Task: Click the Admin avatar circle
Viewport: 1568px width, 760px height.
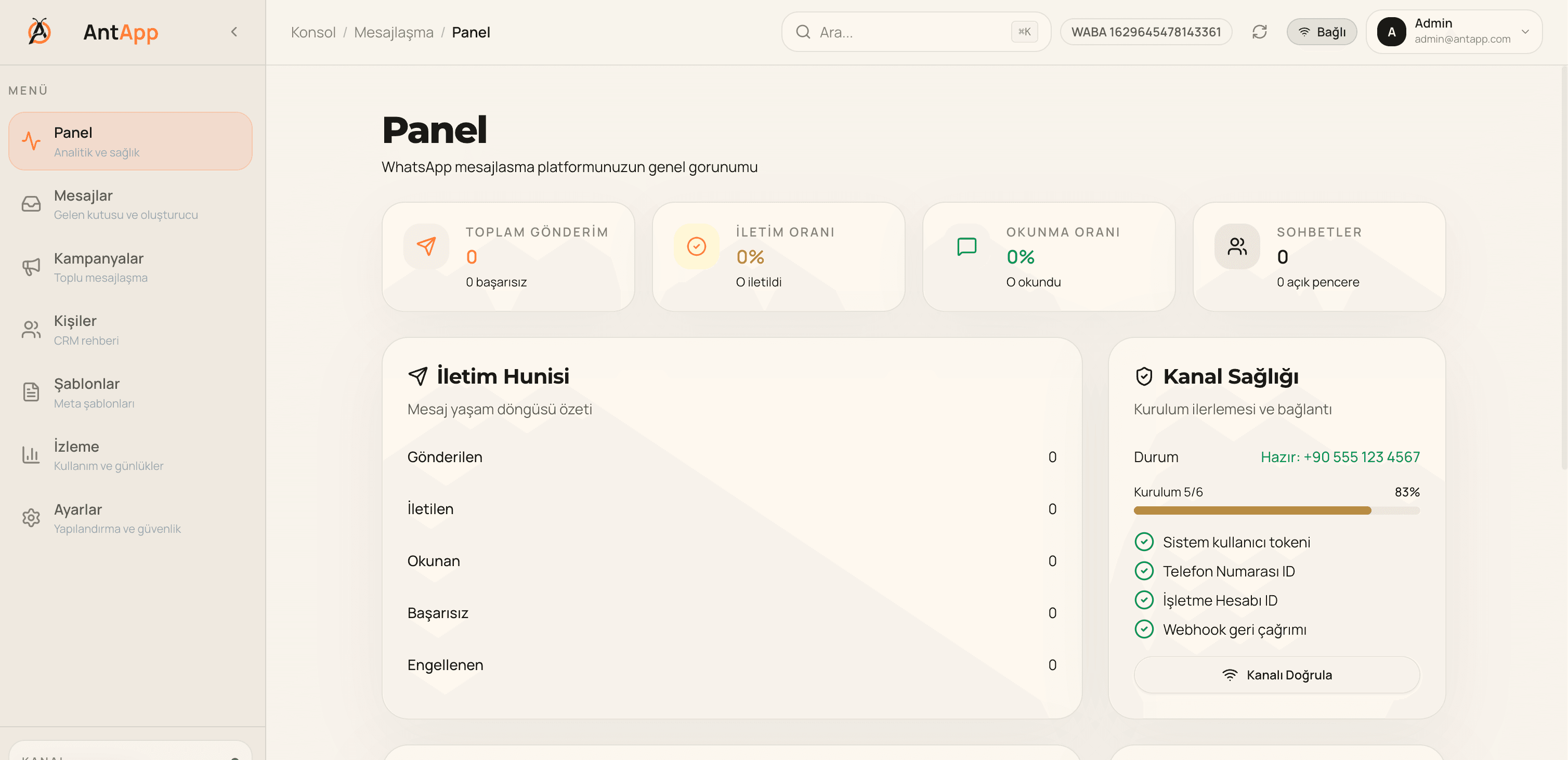Action: [1391, 32]
